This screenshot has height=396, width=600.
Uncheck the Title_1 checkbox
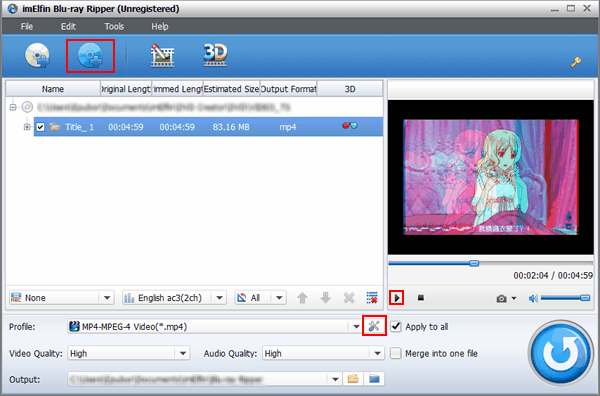(40, 127)
